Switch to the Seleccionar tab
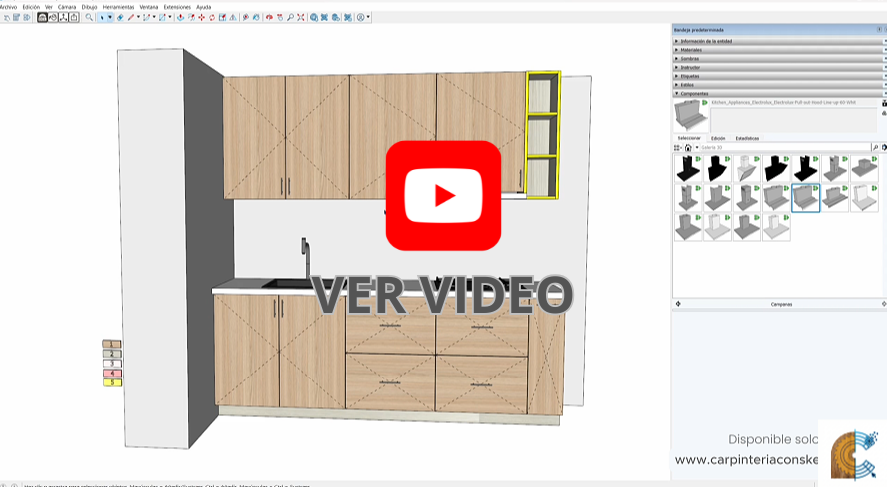This screenshot has width=887, height=487. point(689,138)
